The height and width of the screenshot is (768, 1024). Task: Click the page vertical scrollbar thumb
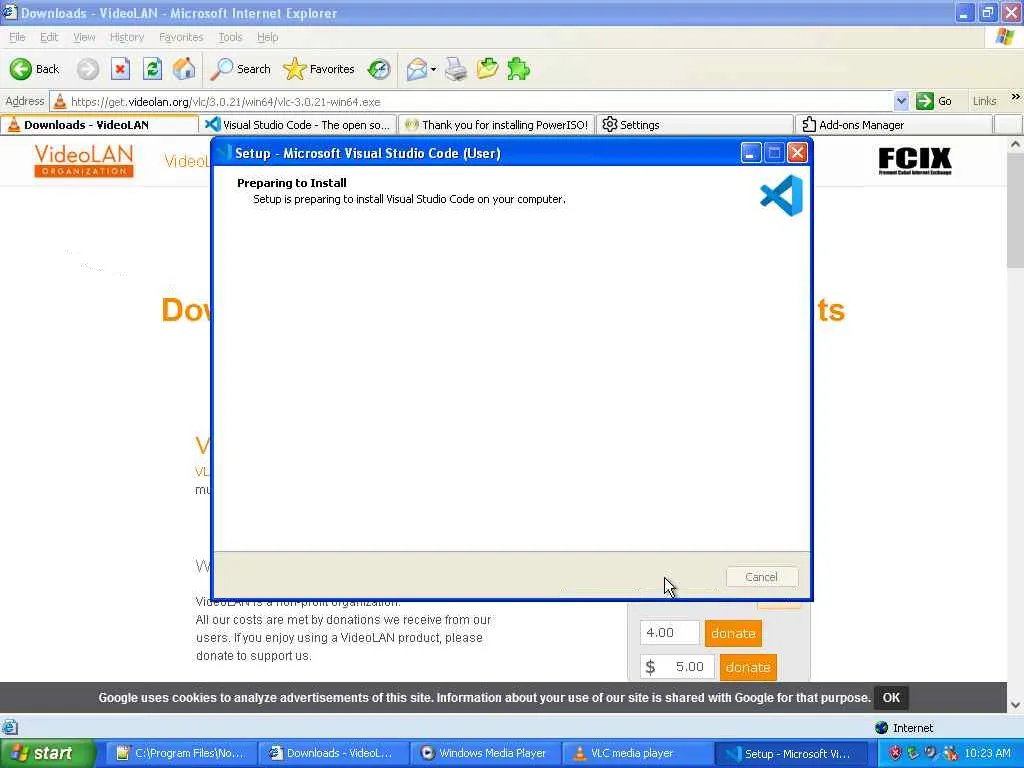(x=1015, y=212)
